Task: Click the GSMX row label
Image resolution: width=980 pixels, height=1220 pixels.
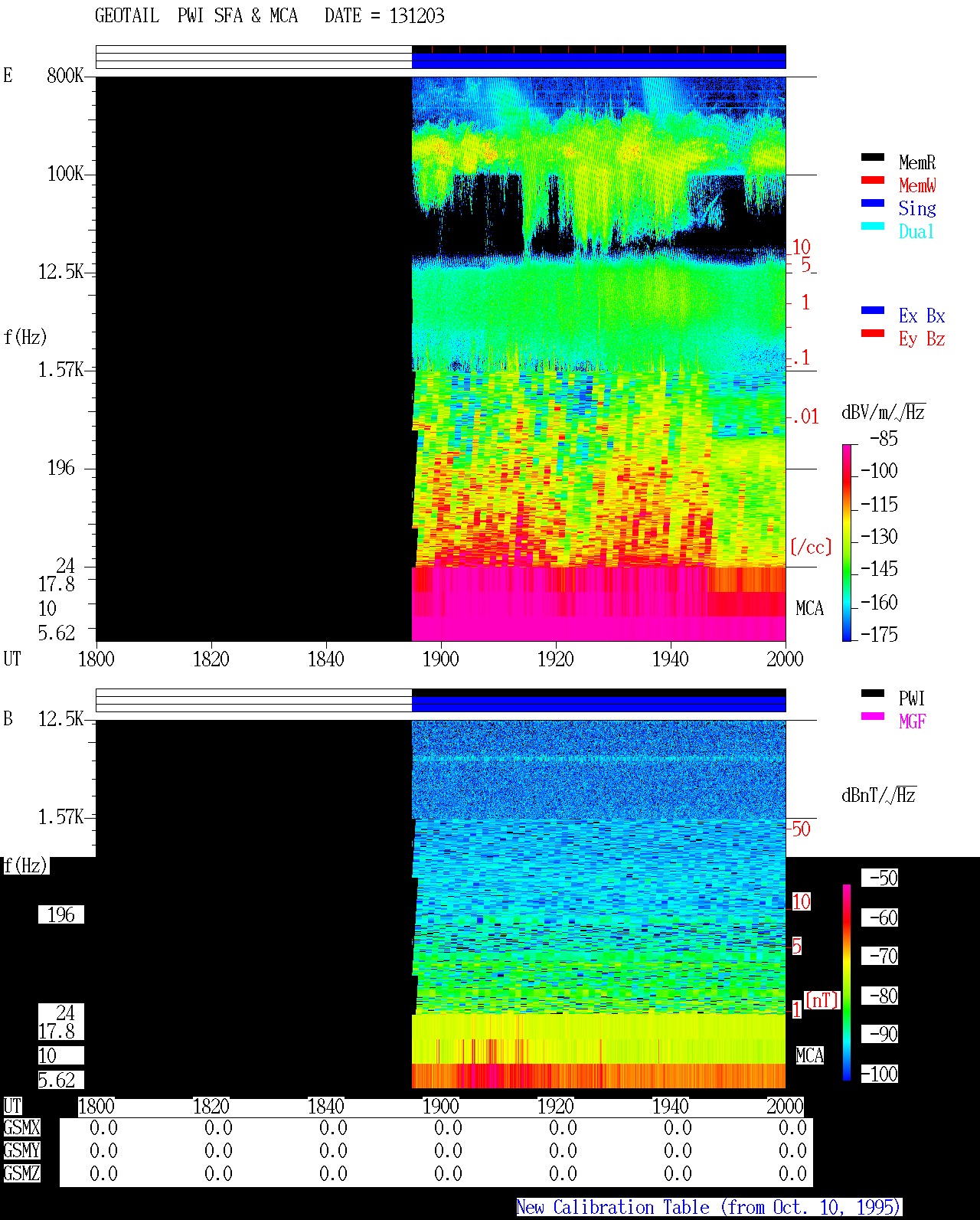Action: [21, 1127]
